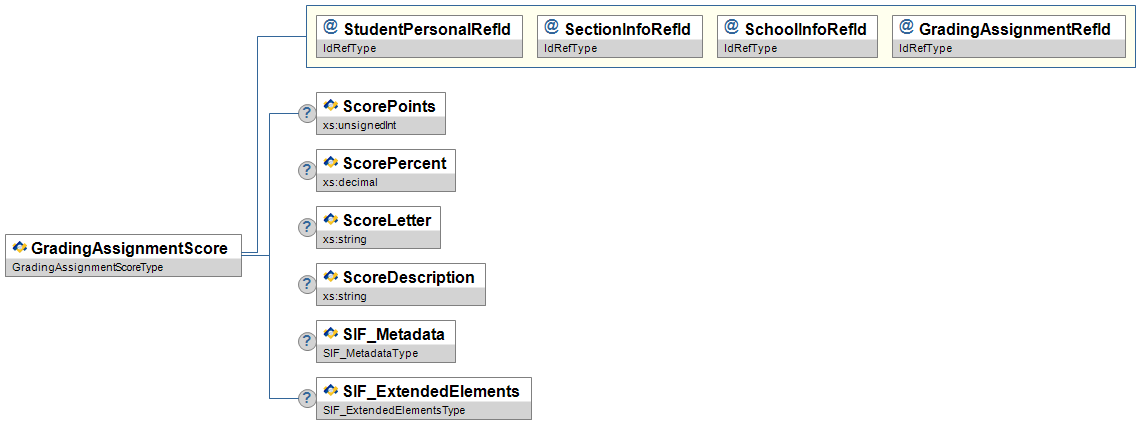
Task: Click the ScorePoints element icon
Action: 331,105
